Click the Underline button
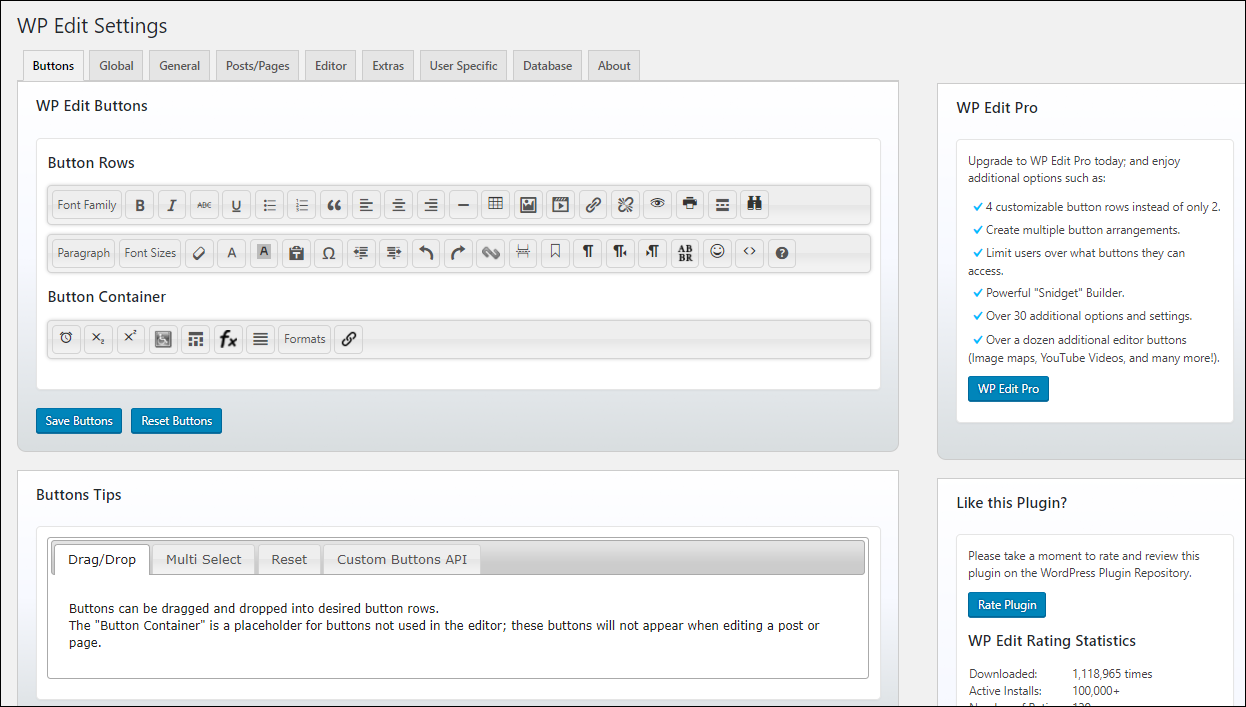Image resolution: width=1246 pixels, height=707 pixels. [237, 205]
